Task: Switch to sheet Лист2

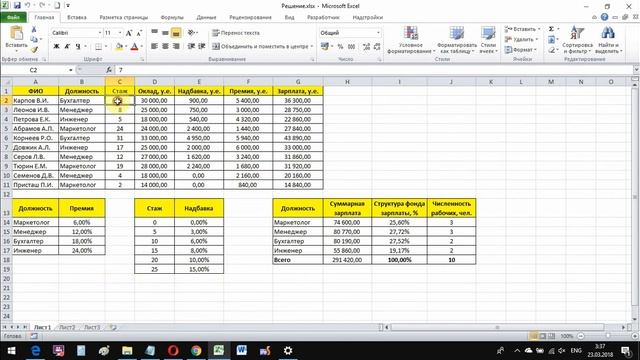Action: point(67,327)
